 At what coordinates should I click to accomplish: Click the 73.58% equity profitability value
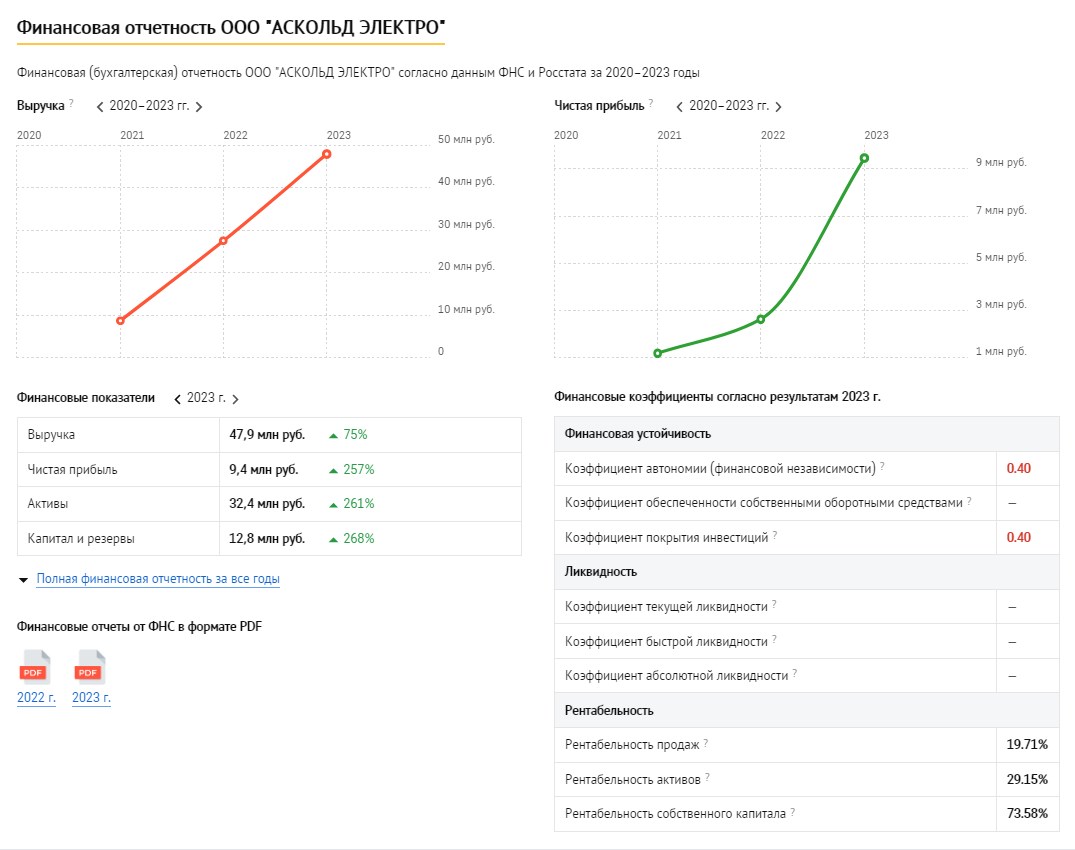(1027, 814)
